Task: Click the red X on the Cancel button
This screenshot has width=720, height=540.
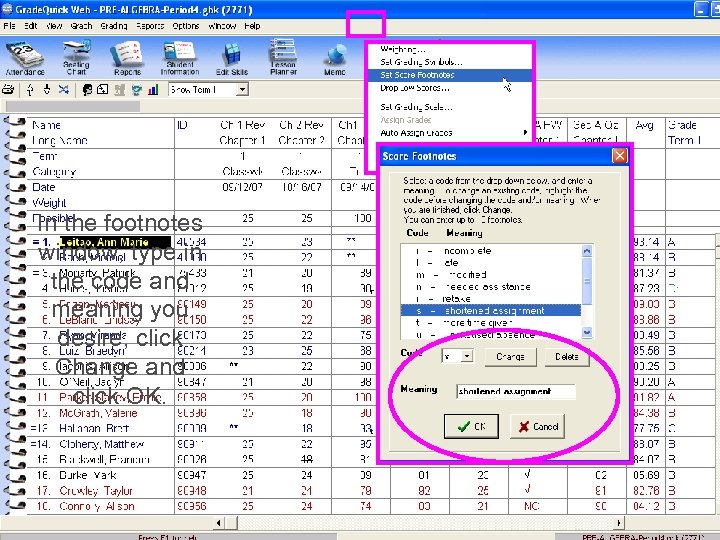Action: tap(523, 427)
